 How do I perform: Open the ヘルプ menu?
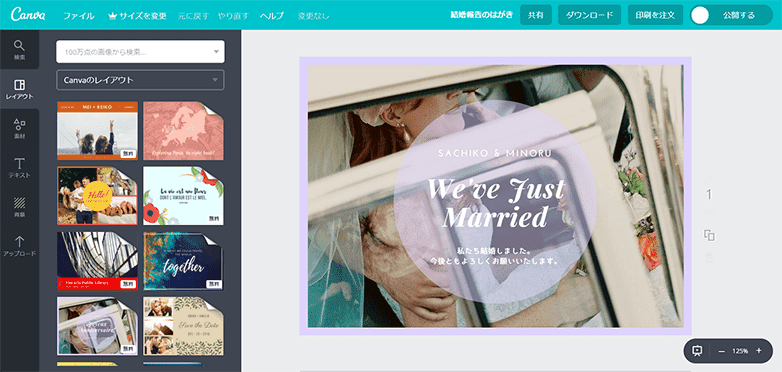(x=272, y=15)
